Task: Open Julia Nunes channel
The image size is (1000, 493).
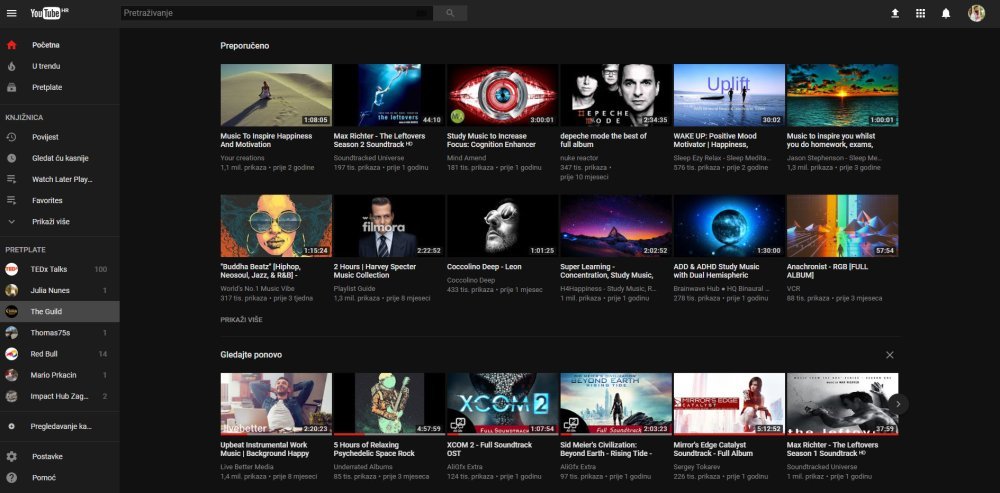Action: tap(60, 290)
